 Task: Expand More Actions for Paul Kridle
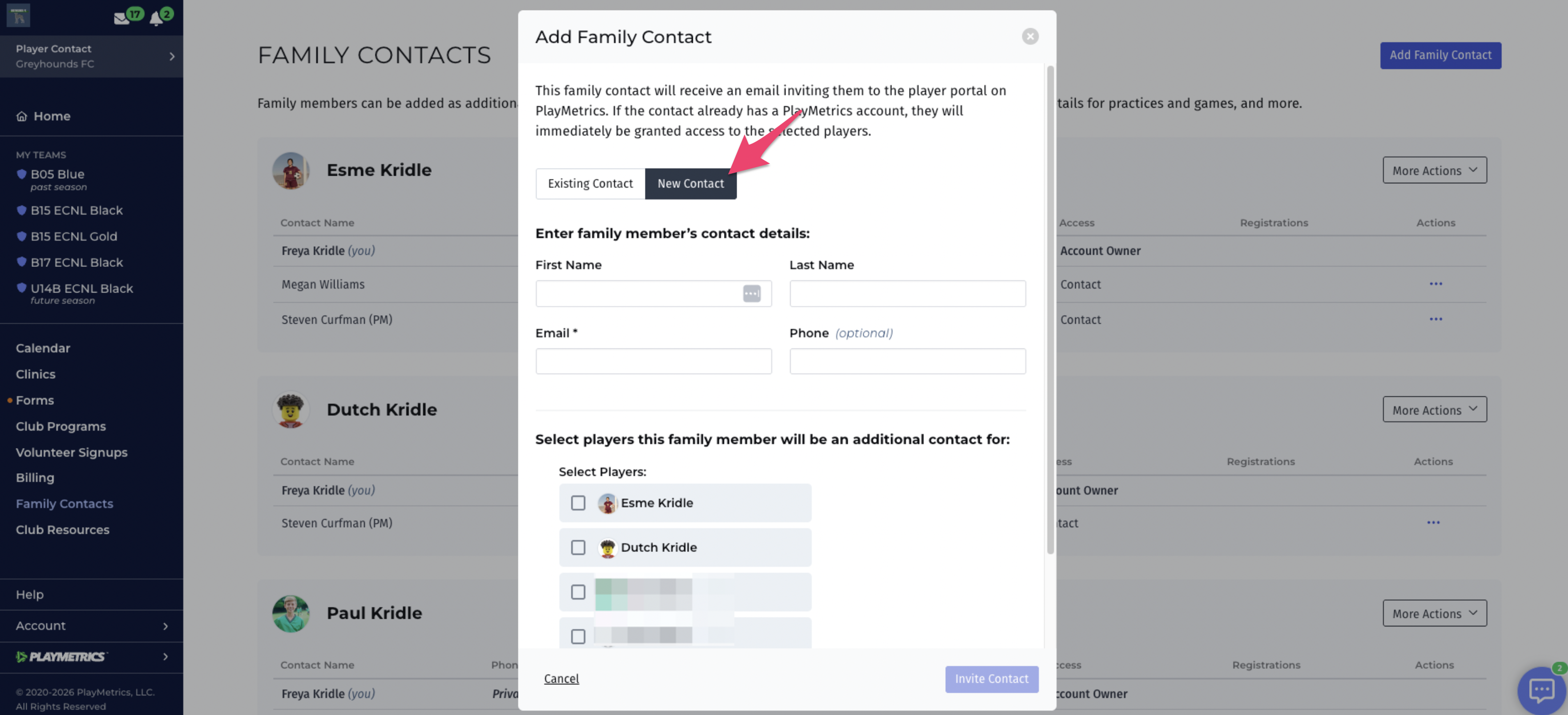1434,613
